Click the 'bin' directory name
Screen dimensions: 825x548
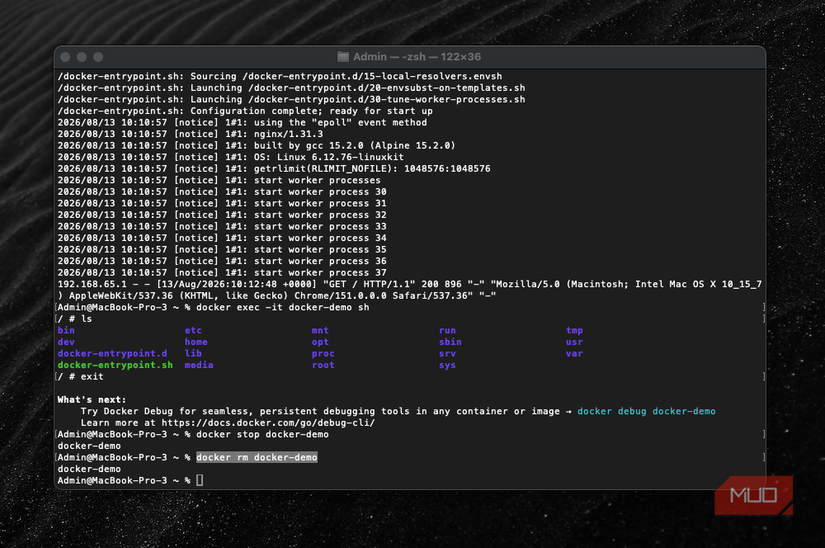[66, 330]
